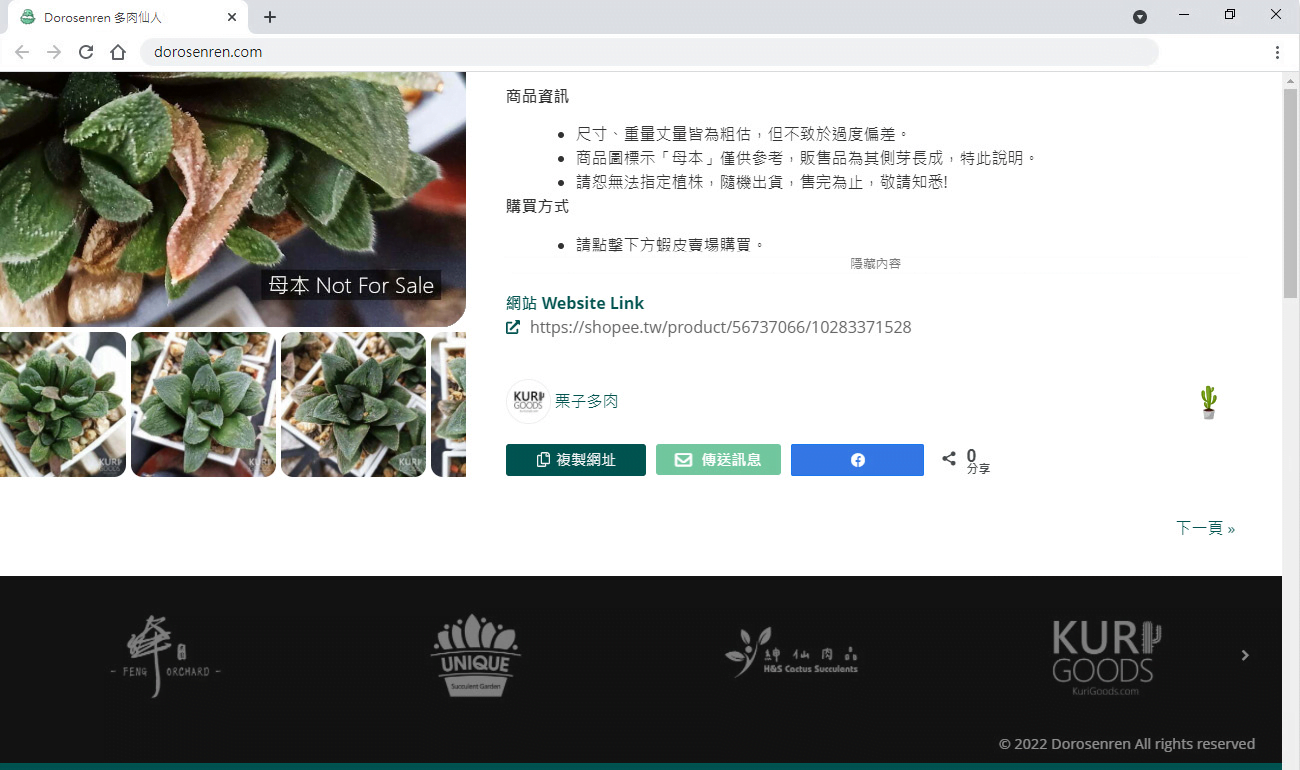Viewport: 1300px width, 770px height.
Task: Click the Feng Orchard footer logo
Action: pyautogui.click(x=165, y=656)
